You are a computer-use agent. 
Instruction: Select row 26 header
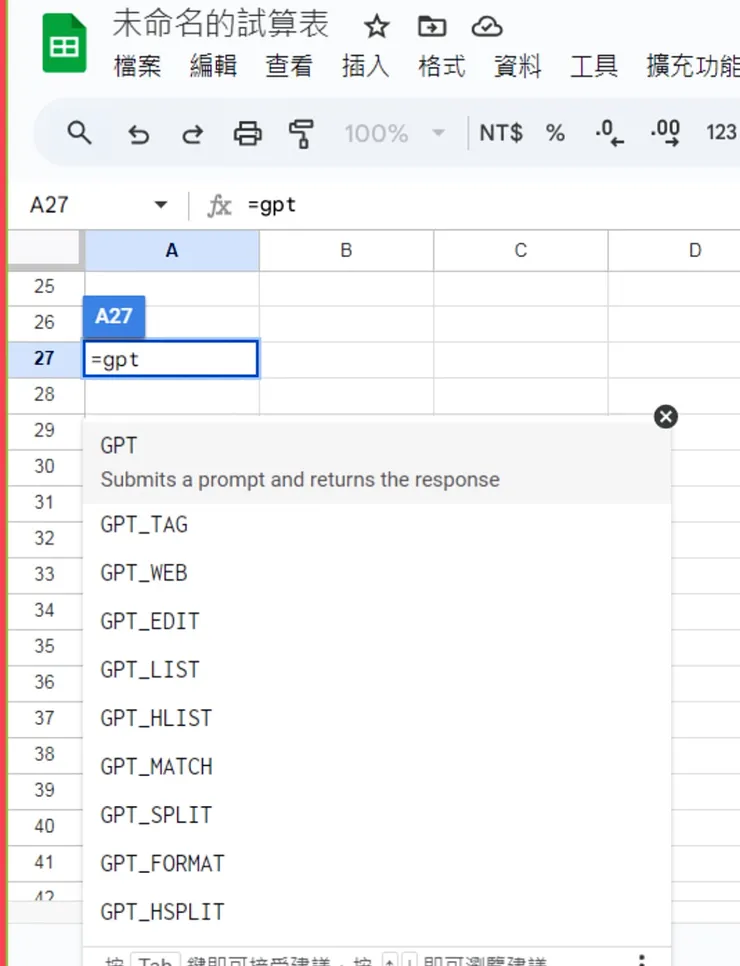44,322
